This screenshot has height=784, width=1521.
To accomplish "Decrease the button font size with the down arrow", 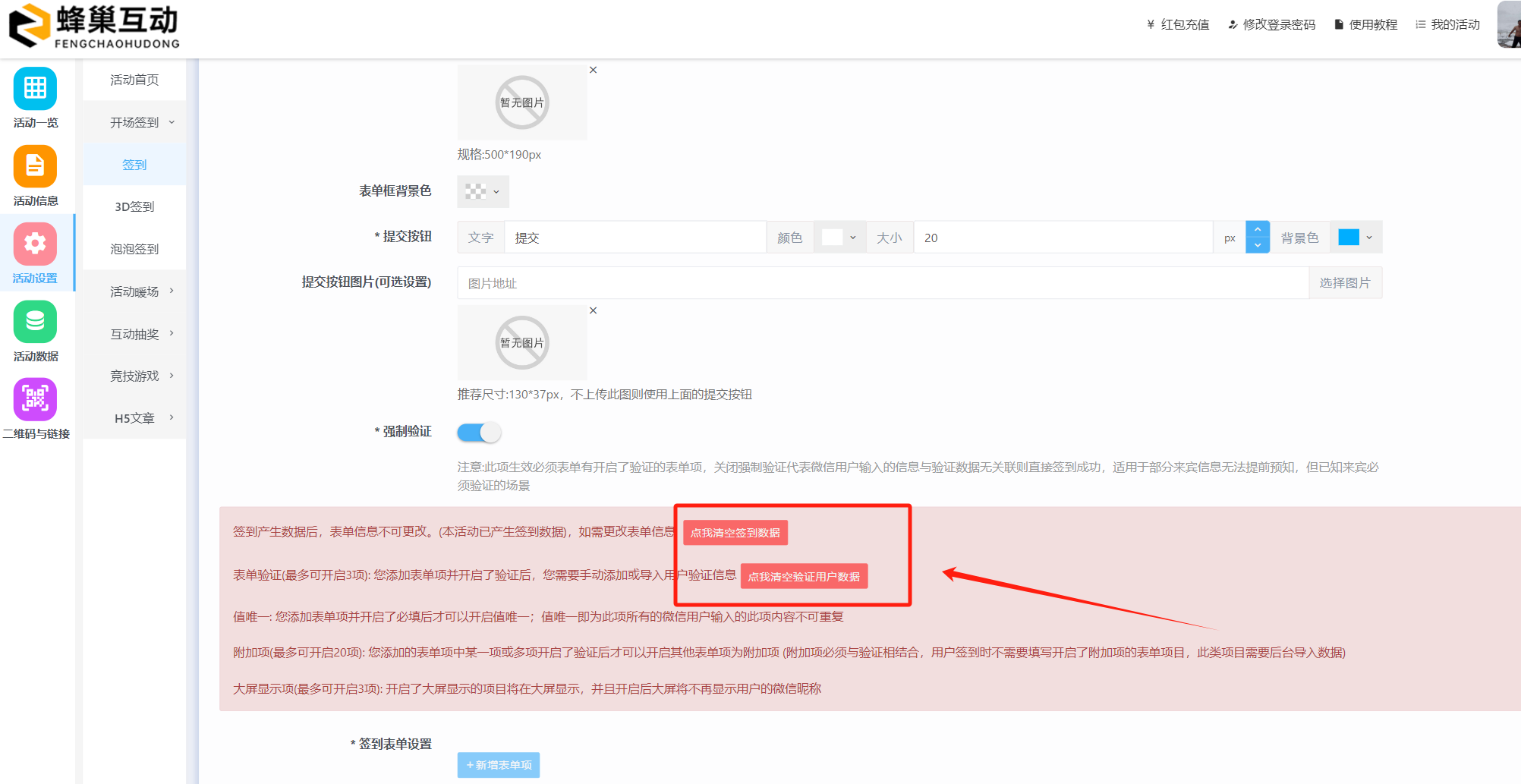I will click(1258, 246).
